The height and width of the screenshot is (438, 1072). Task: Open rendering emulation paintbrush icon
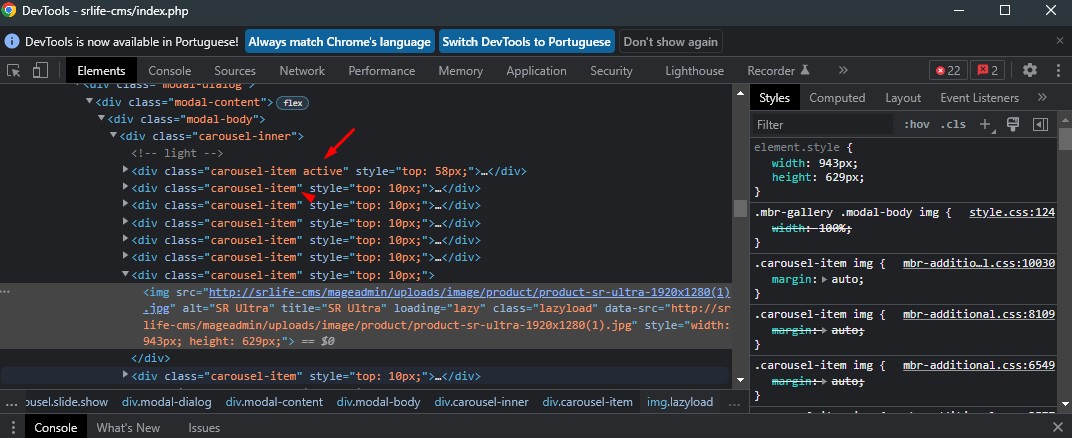[1013, 124]
